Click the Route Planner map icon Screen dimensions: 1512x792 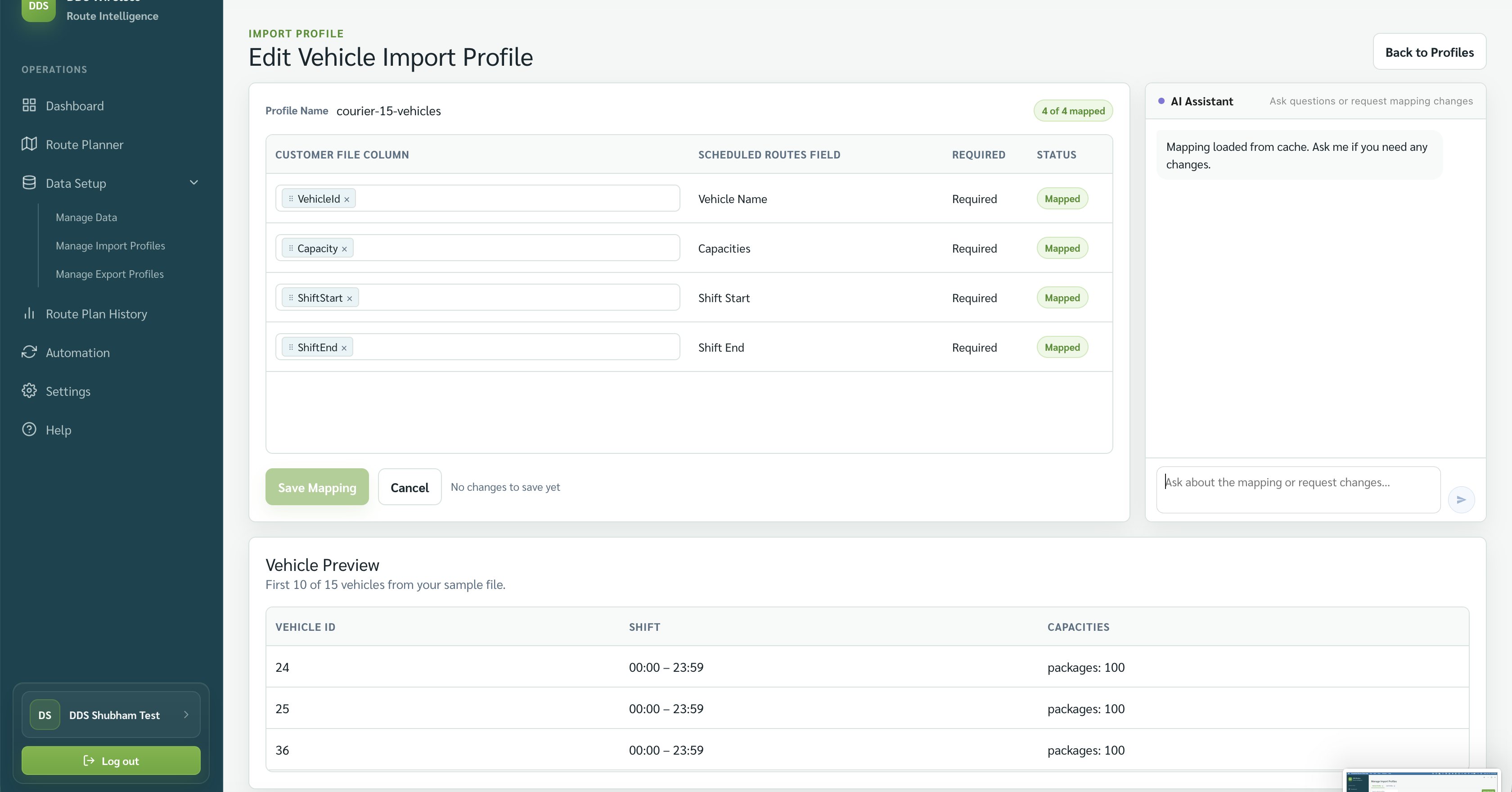[29, 144]
